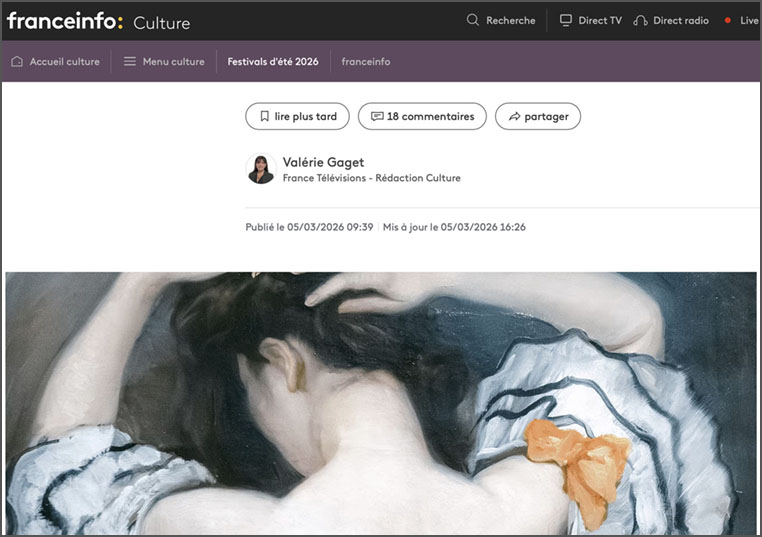
Task: Click Mis à jour le 05/03/2026 16:26 text
Action: (454, 227)
